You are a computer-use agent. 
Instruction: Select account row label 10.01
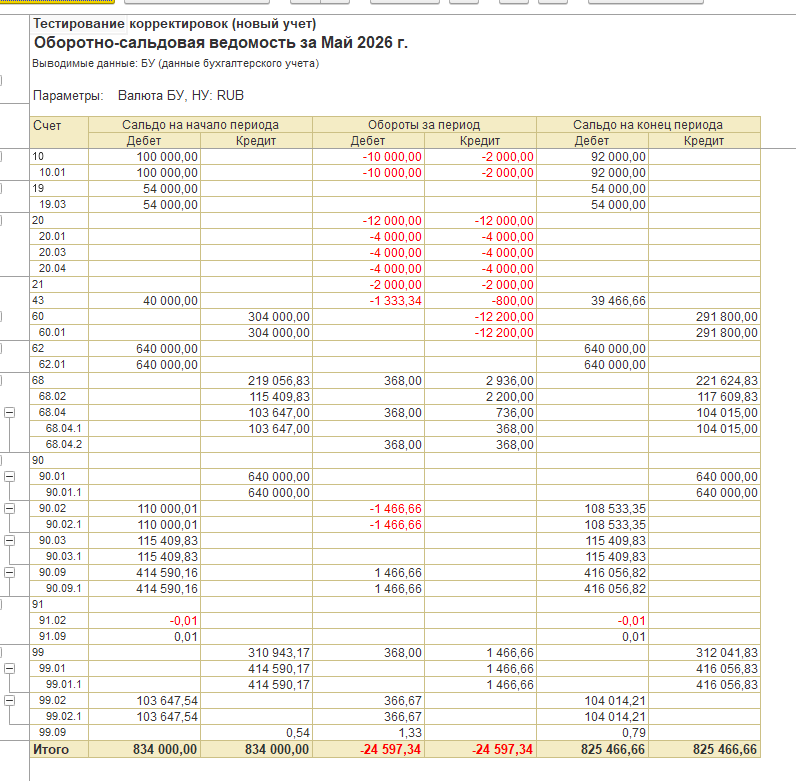[52, 172]
